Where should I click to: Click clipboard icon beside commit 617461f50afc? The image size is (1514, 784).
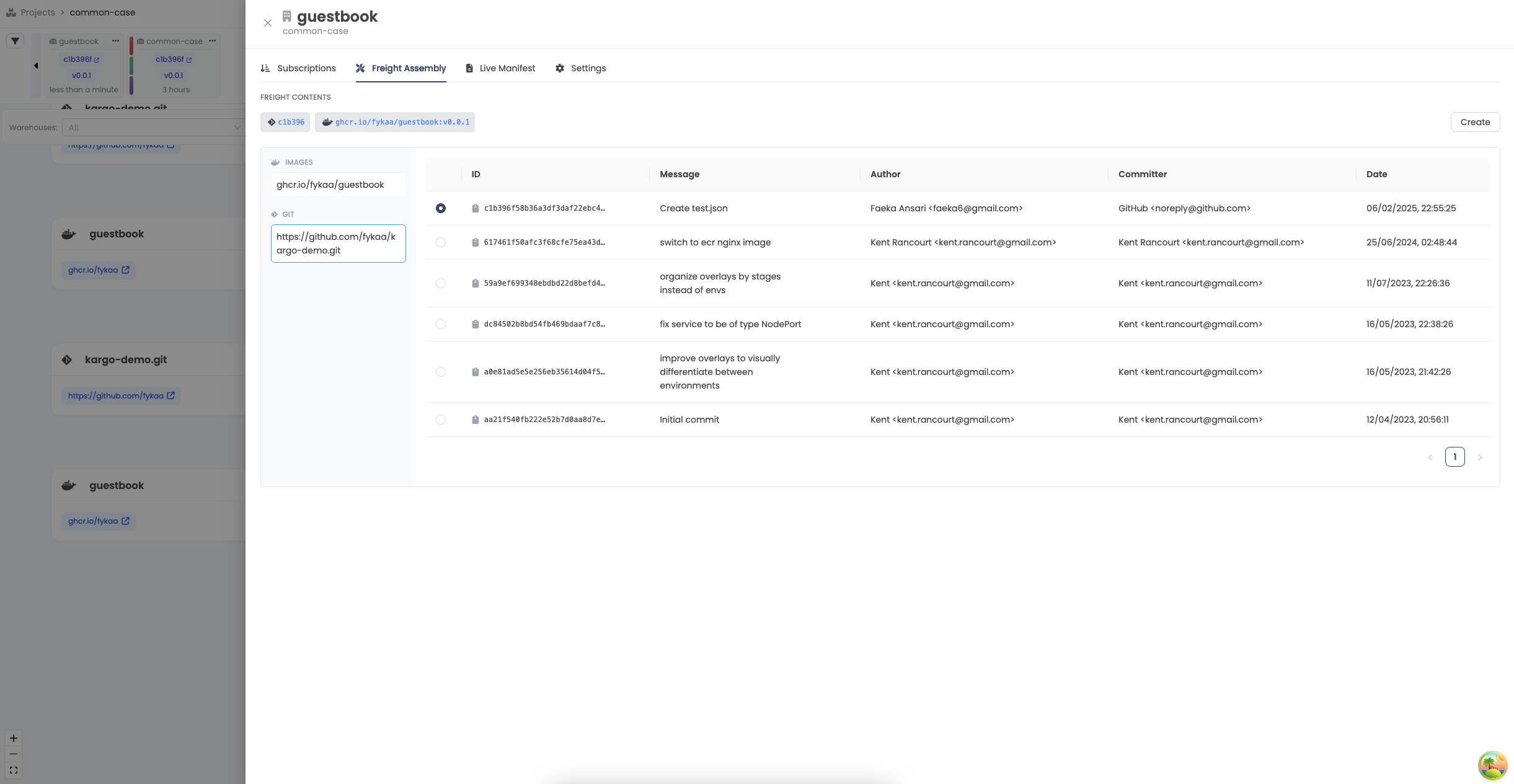[475, 242]
